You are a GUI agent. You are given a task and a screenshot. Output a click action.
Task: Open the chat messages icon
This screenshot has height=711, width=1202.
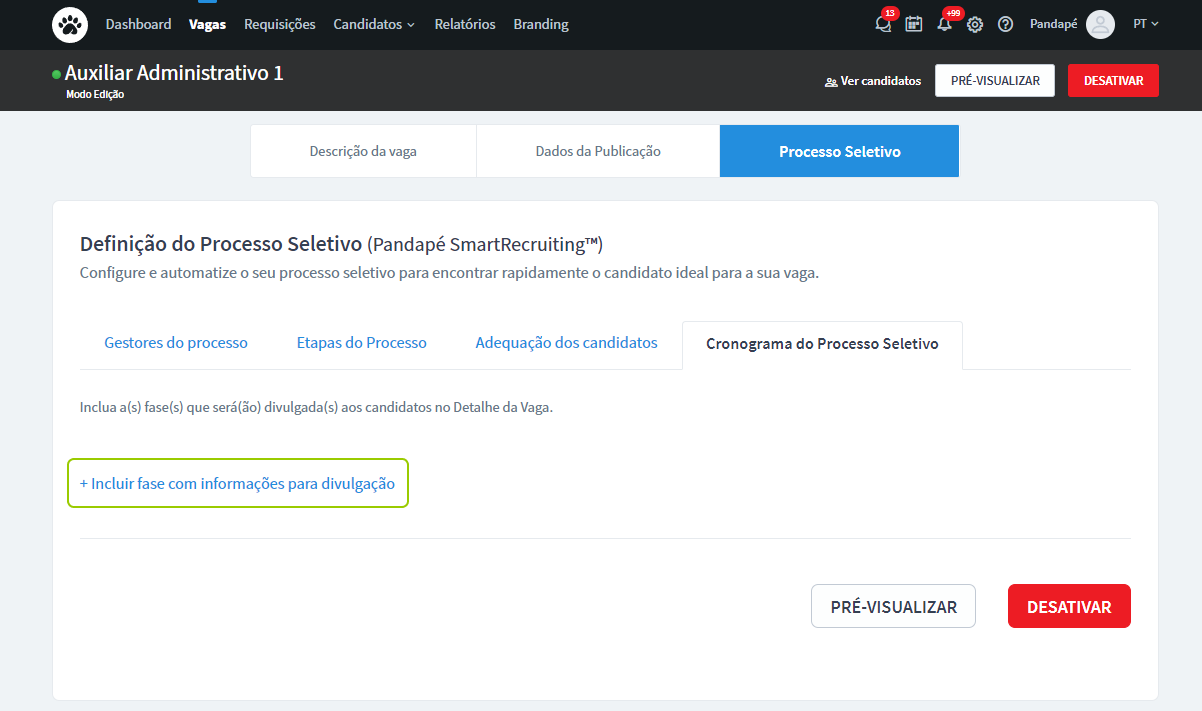click(x=882, y=24)
